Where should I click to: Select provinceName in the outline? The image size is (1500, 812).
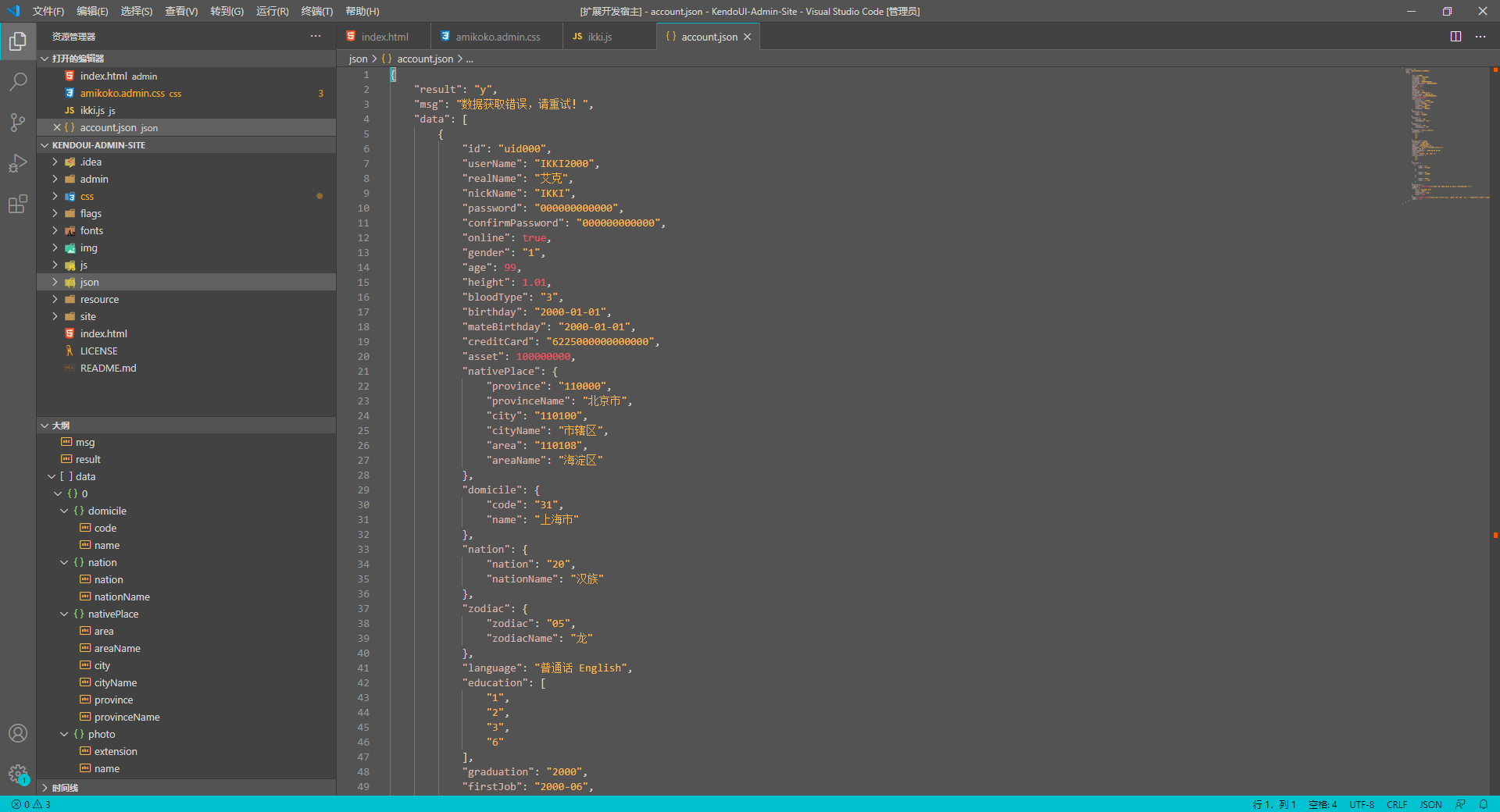coord(186,717)
